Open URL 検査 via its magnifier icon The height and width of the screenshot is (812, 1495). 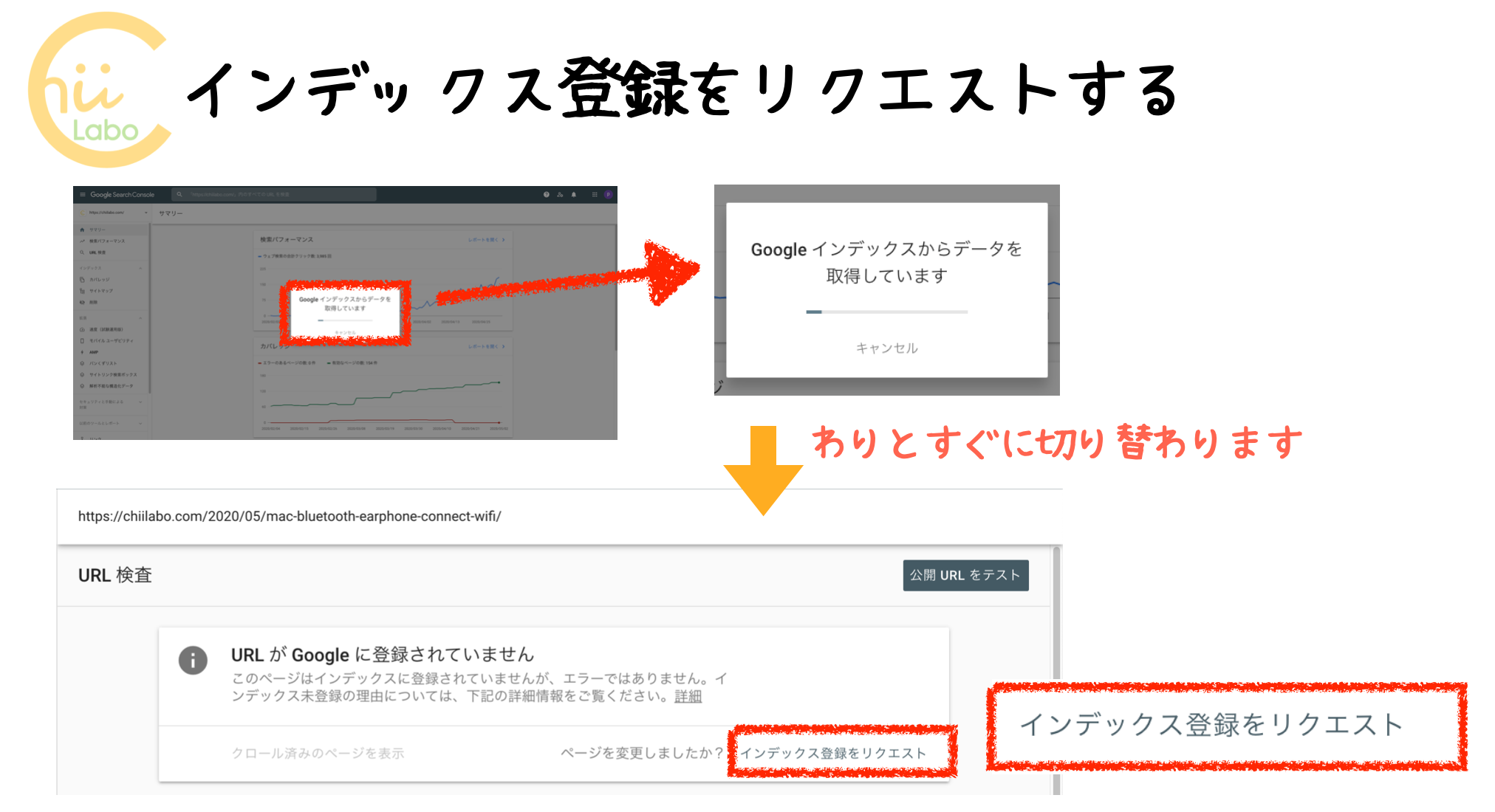[82, 252]
